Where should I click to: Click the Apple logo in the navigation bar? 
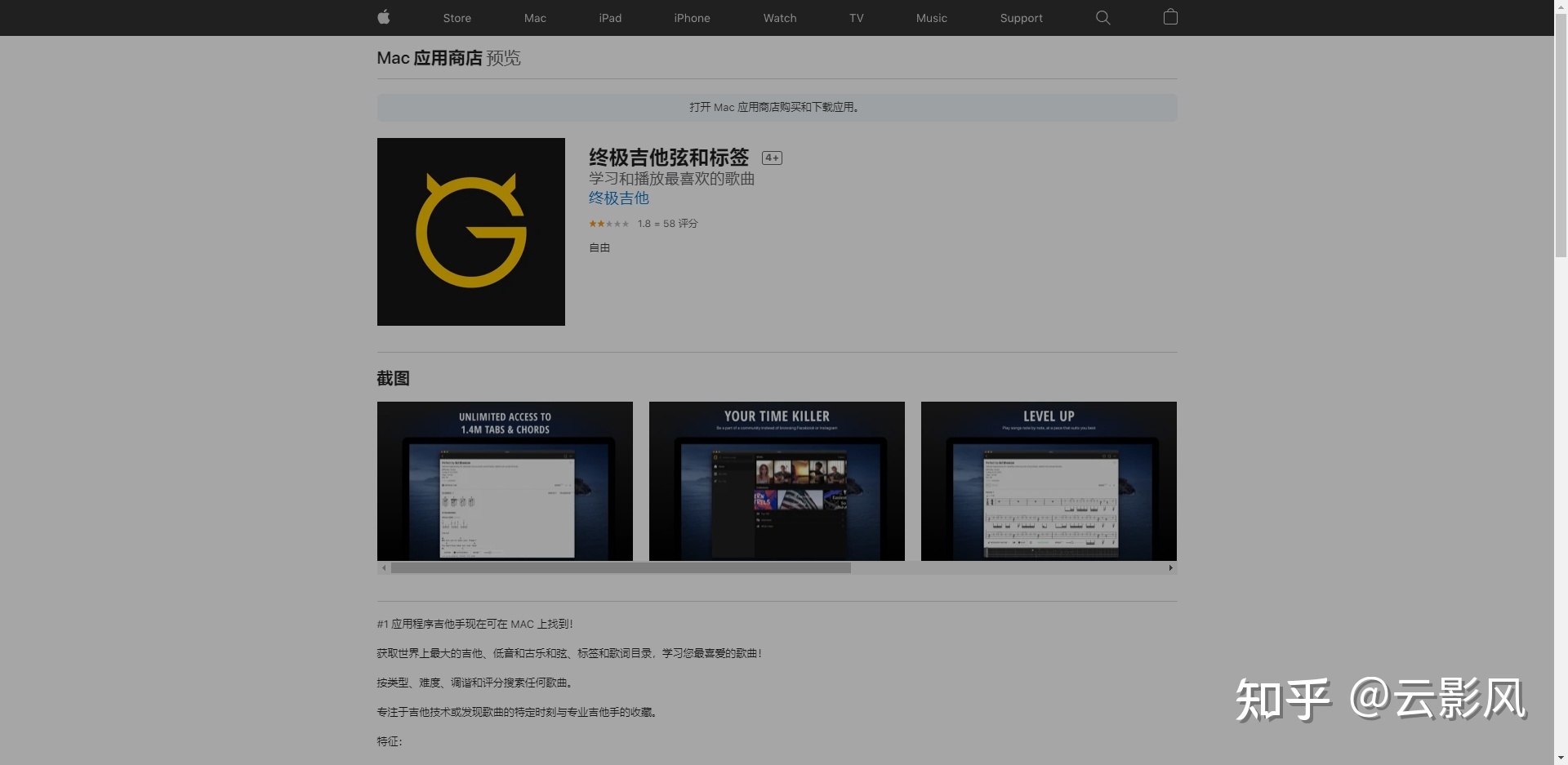(384, 17)
